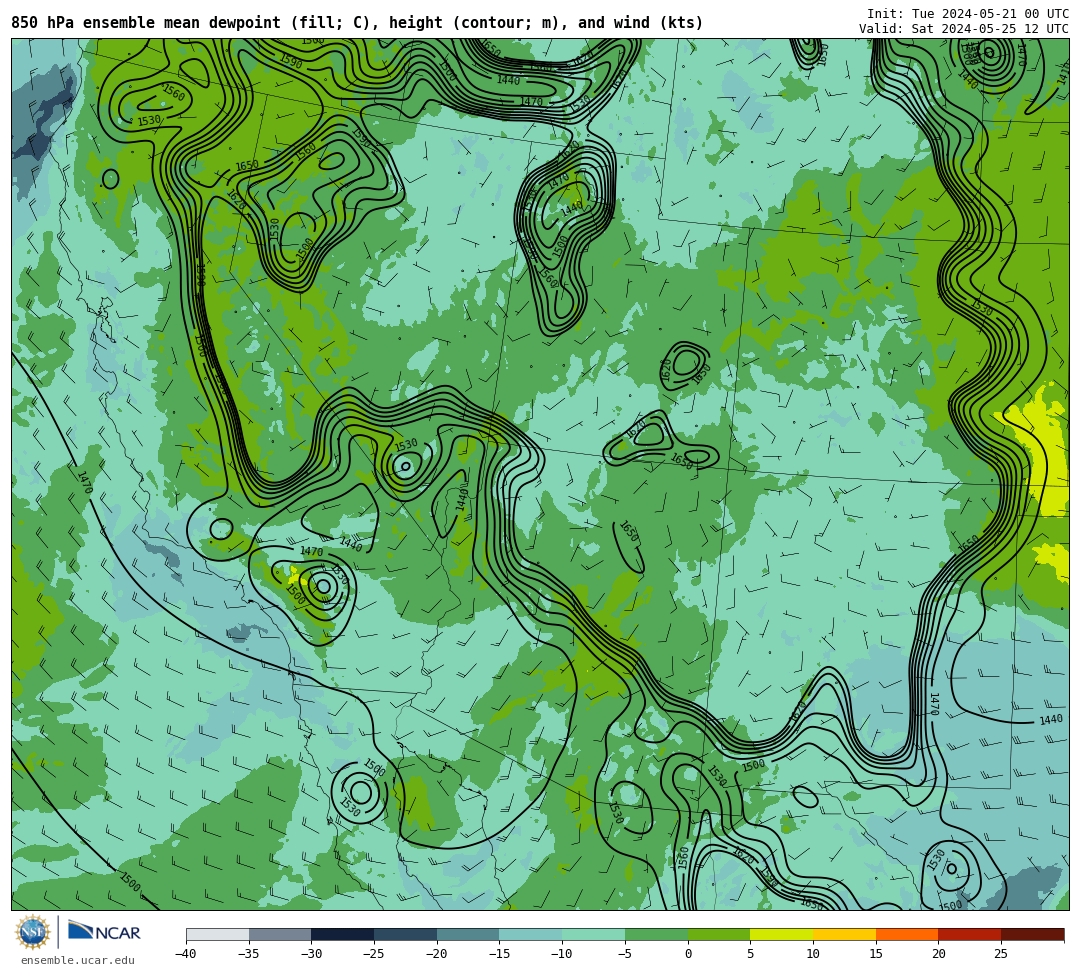Click the 'Init: Tue 2024-05-21 00 UTC' text
Viewport: 1080px width, 973px height.
(968, 14)
